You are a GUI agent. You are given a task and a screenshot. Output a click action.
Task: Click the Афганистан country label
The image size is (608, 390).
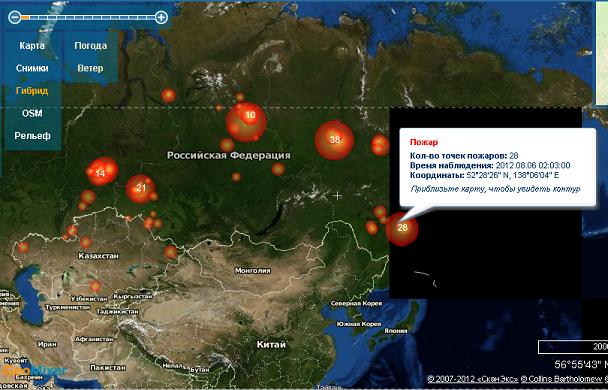(x=94, y=339)
